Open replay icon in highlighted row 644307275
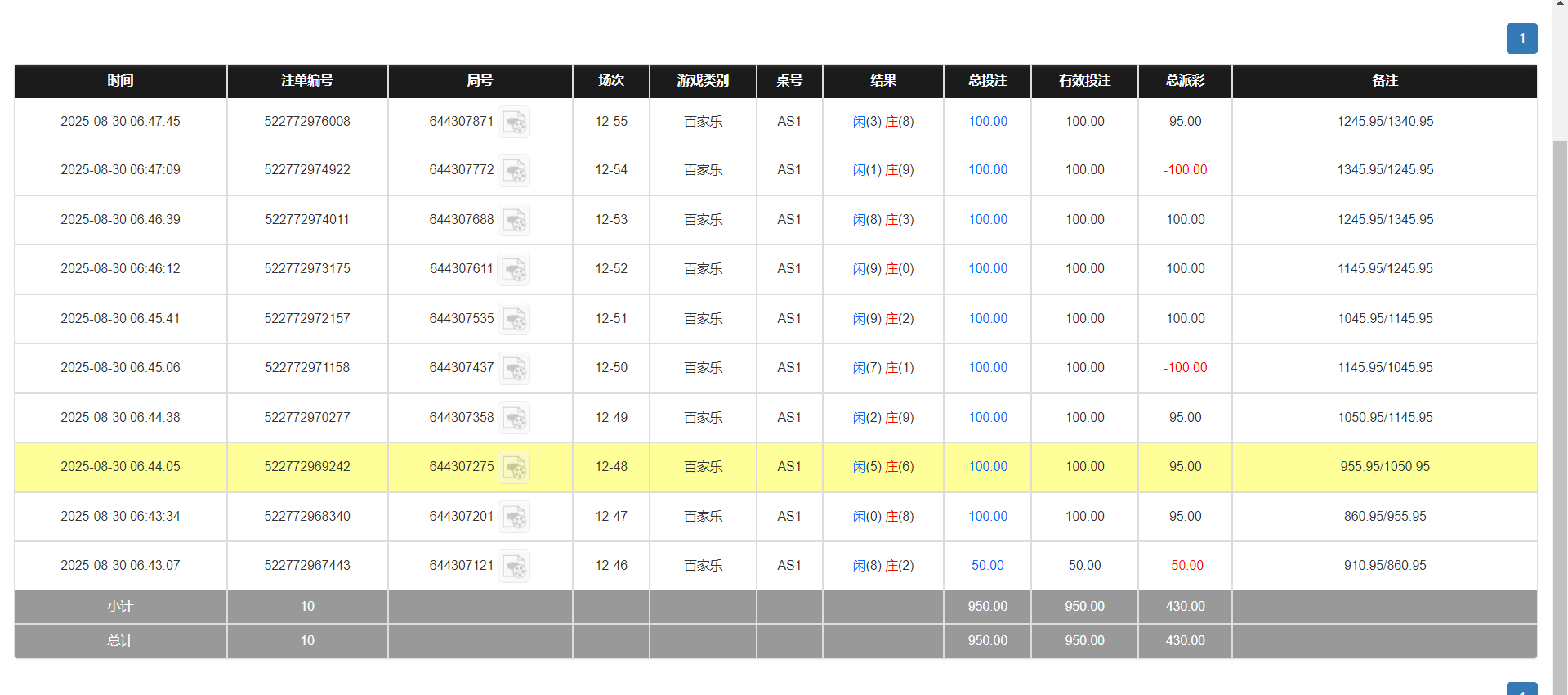The image size is (1568, 695). tap(514, 468)
